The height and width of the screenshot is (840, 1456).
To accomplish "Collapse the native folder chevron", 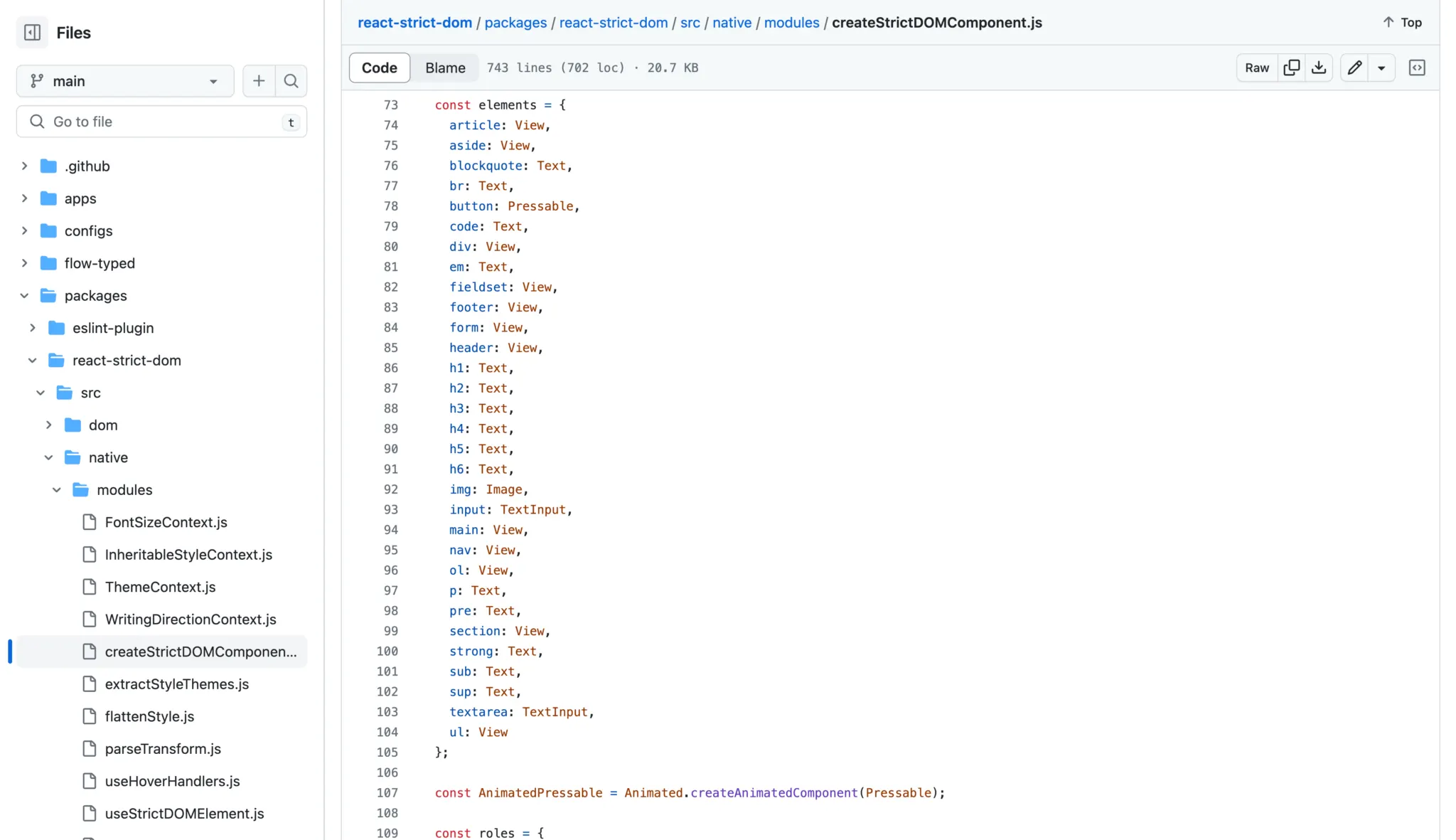I will [49, 457].
